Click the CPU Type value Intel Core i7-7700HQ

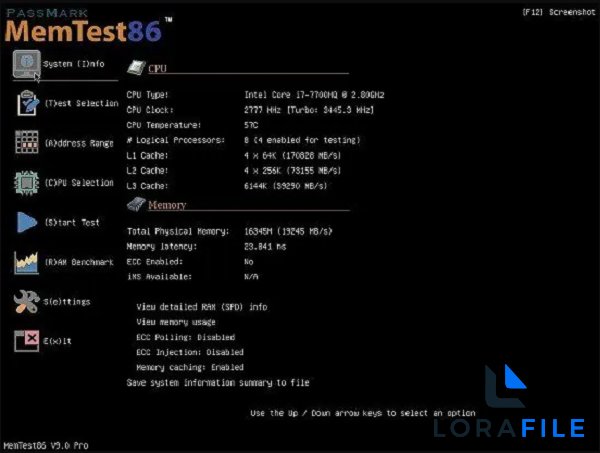pyautogui.click(x=314, y=95)
